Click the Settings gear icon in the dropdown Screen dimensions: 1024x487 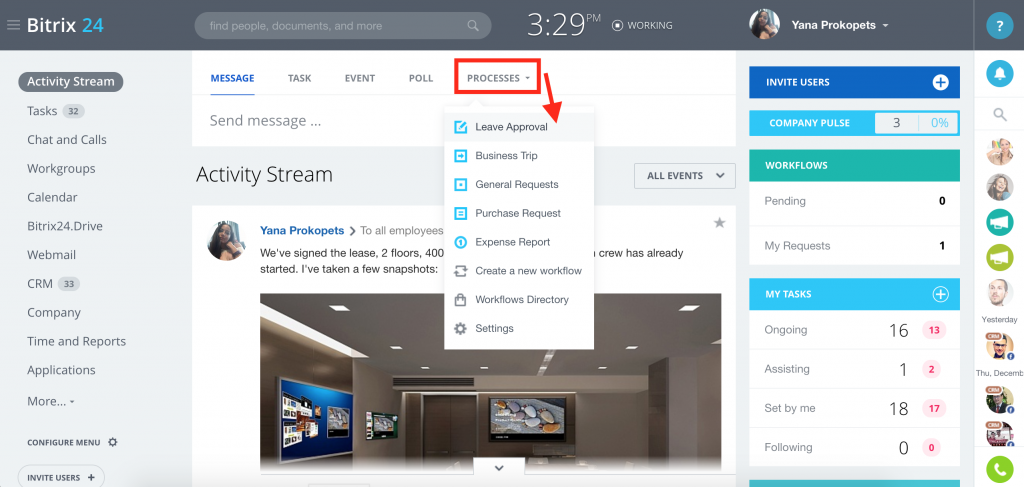(x=460, y=328)
